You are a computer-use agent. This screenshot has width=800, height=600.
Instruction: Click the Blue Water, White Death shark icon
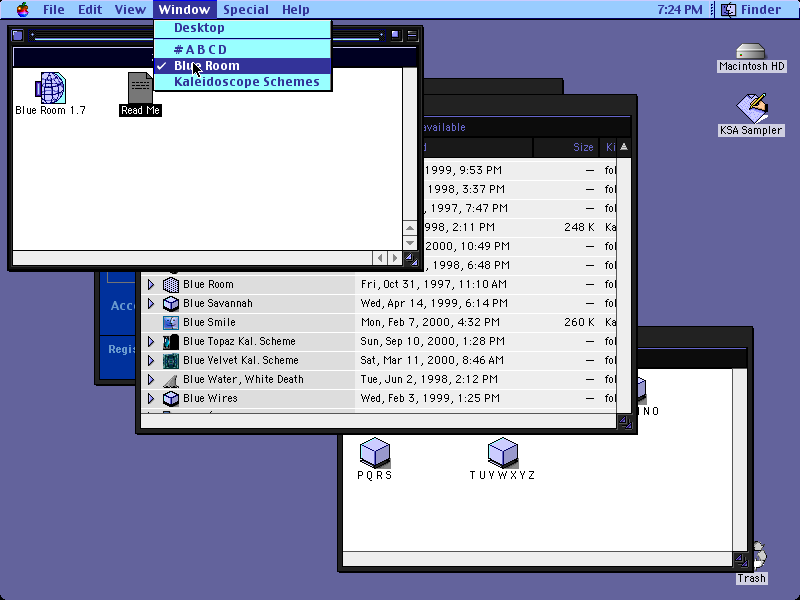171,380
